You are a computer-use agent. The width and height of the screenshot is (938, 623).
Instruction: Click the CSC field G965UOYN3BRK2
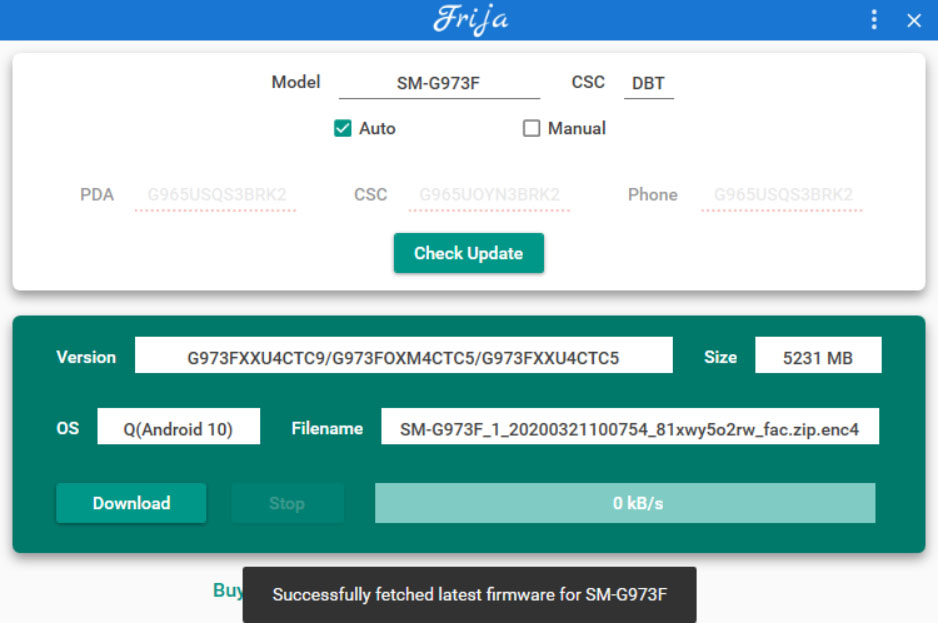(489, 195)
